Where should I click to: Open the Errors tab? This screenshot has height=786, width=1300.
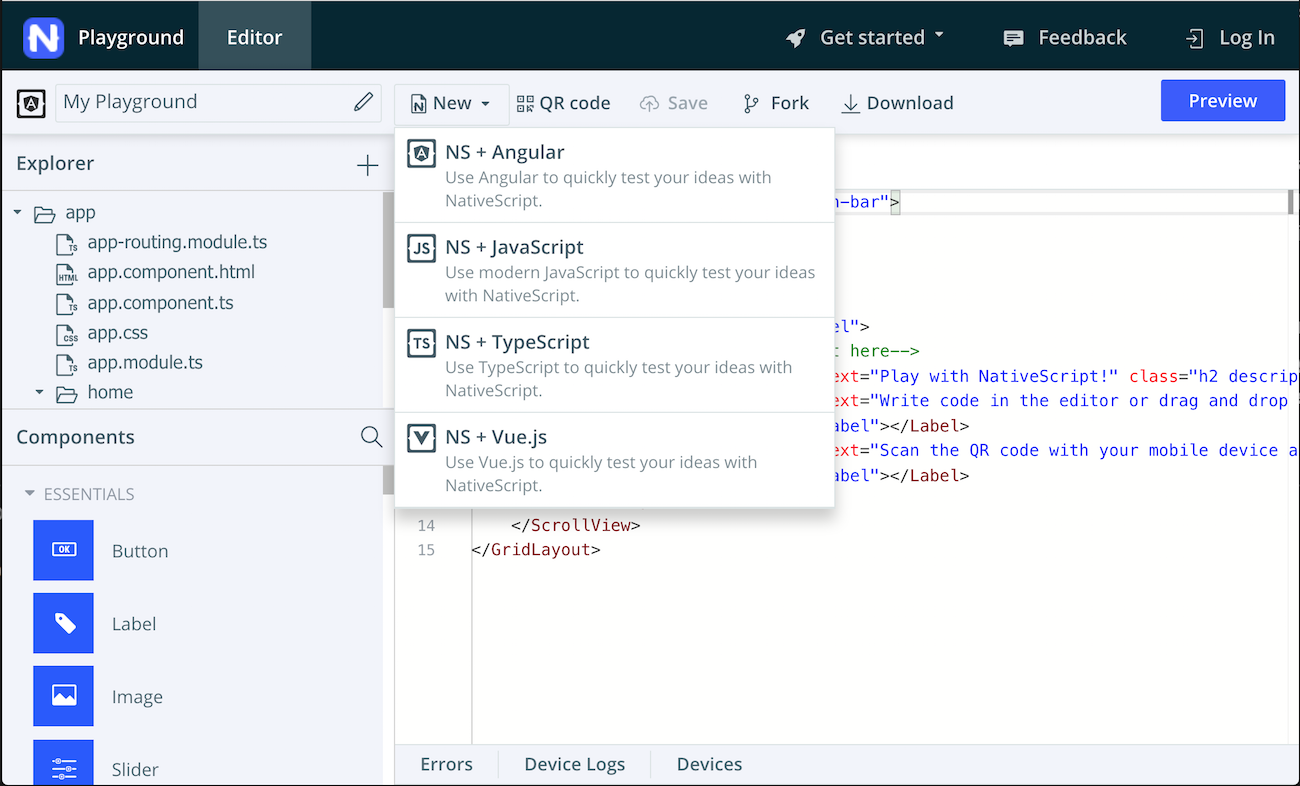446,764
